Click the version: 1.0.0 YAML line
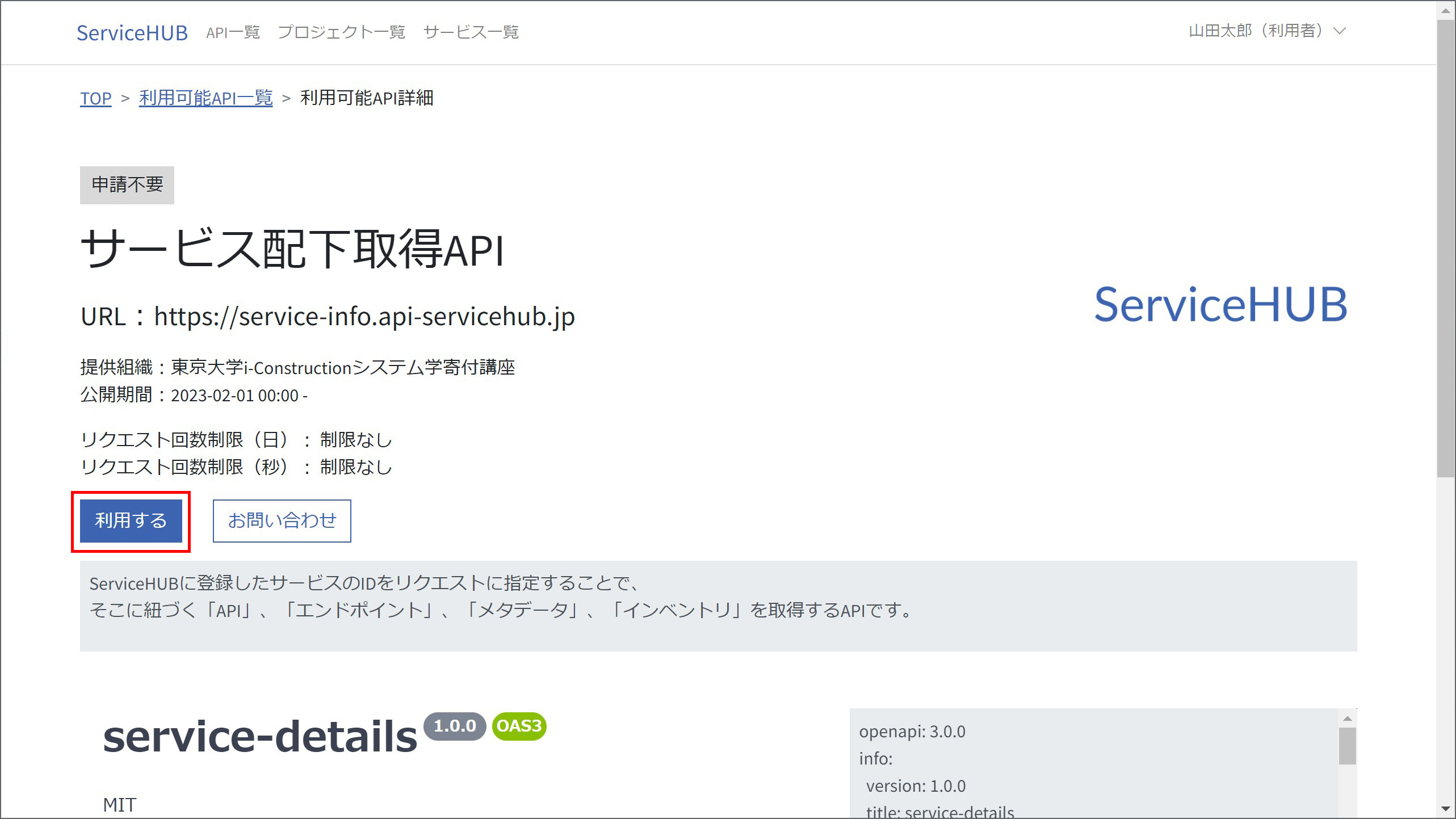This screenshot has width=1456, height=819. click(x=916, y=786)
